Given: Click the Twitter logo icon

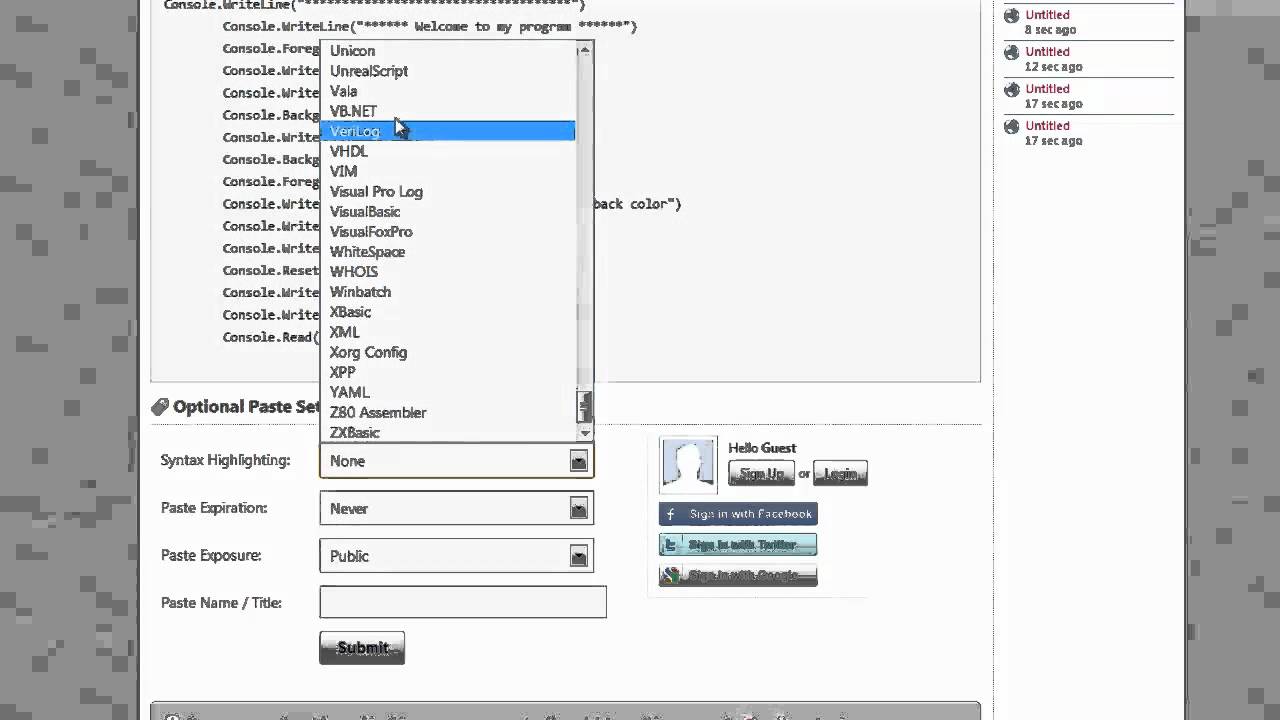Looking at the screenshot, I should pos(671,545).
